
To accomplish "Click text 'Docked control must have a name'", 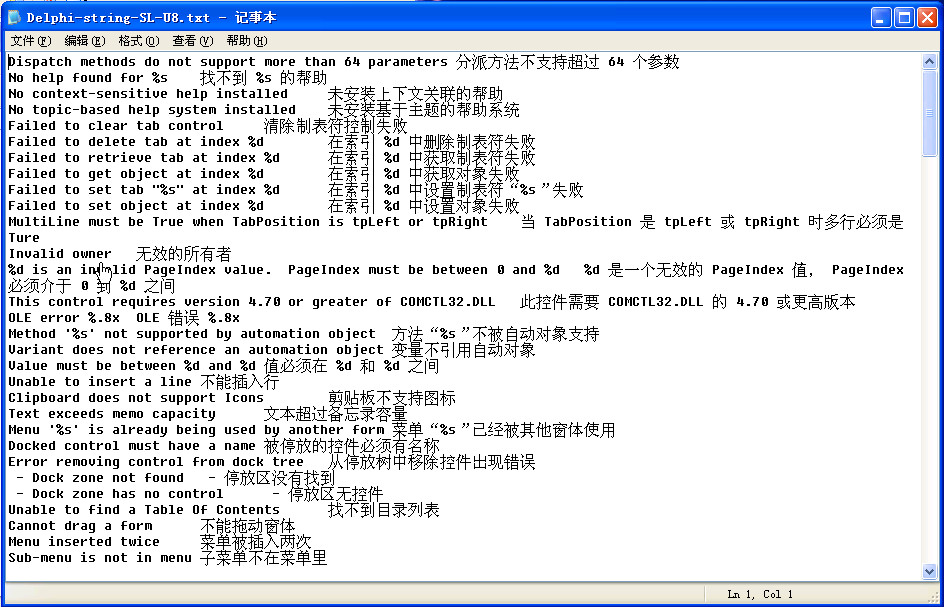I will point(132,446).
